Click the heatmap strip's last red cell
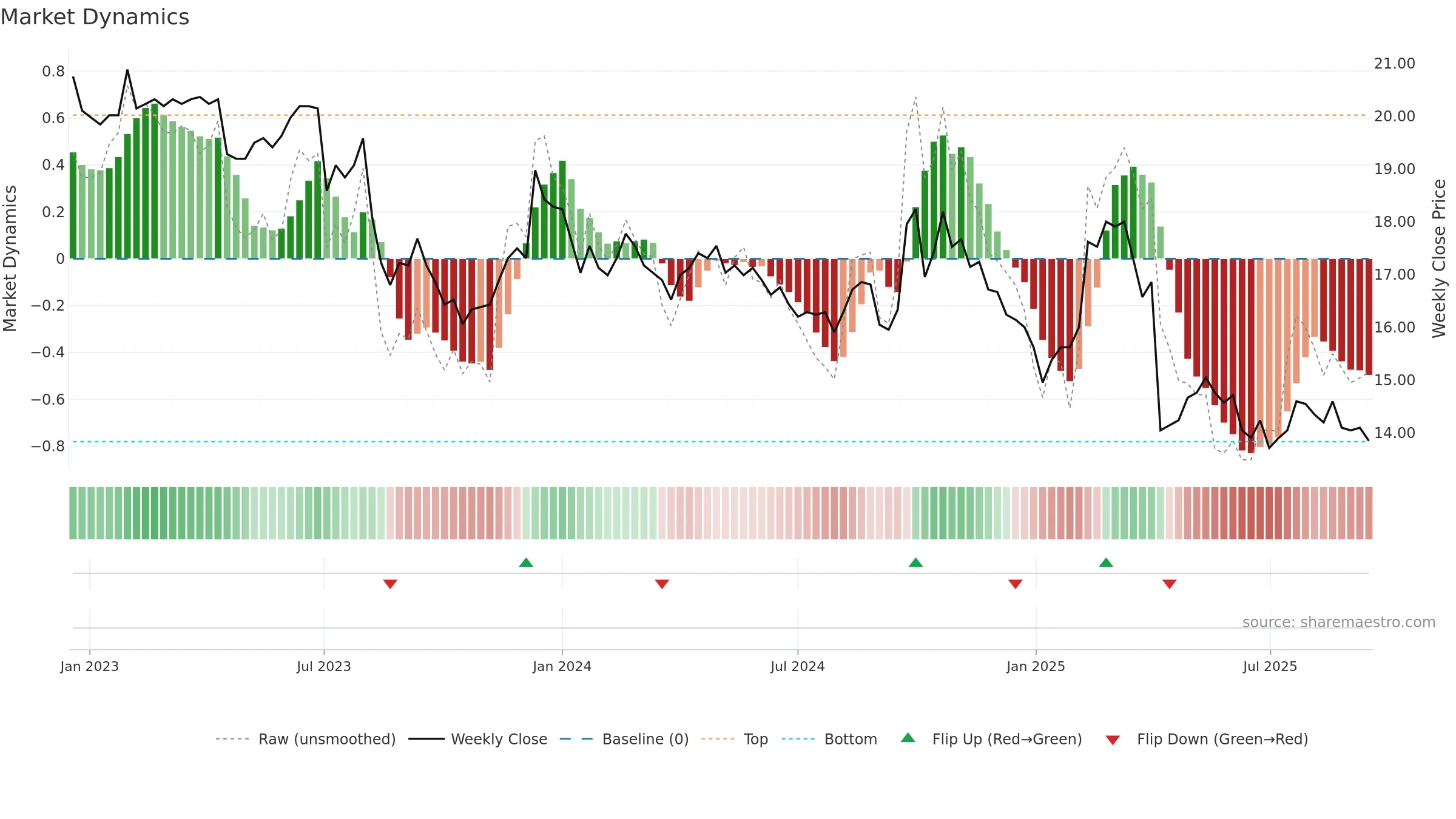This screenshot has height=819, width=1456. [x=1369, y=513]
